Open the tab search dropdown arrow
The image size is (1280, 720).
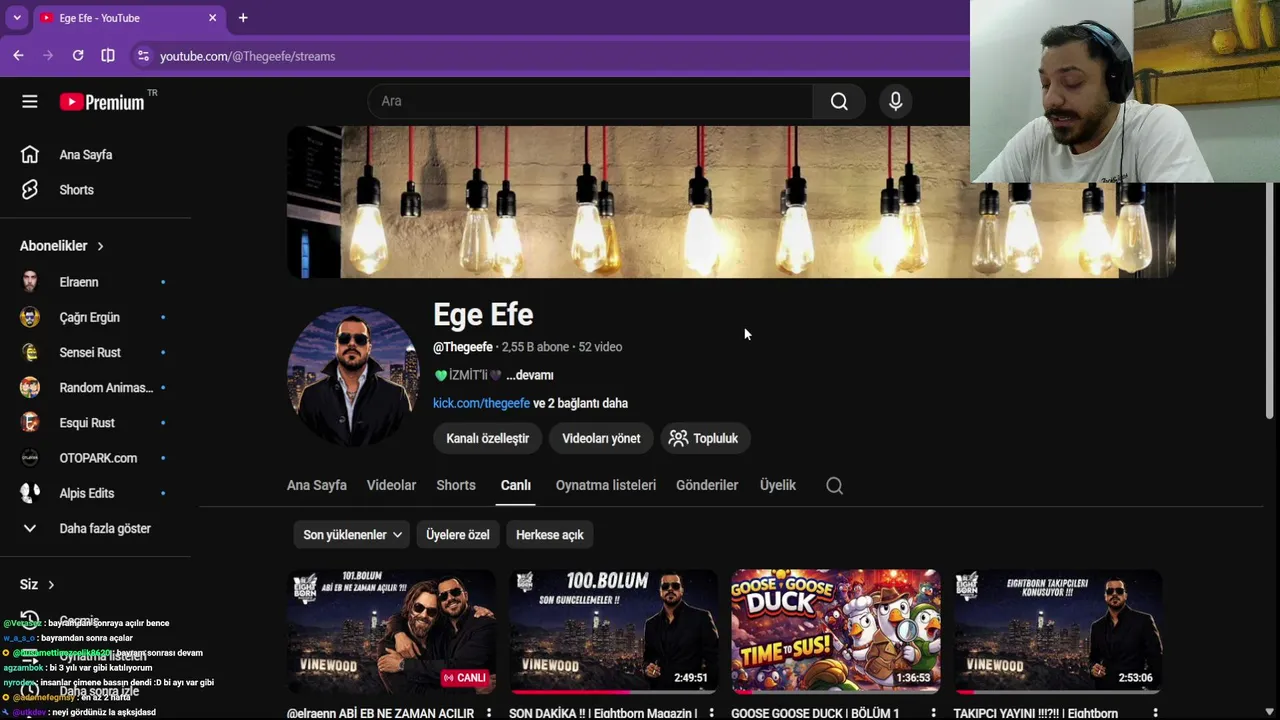[x=17, y=18]
